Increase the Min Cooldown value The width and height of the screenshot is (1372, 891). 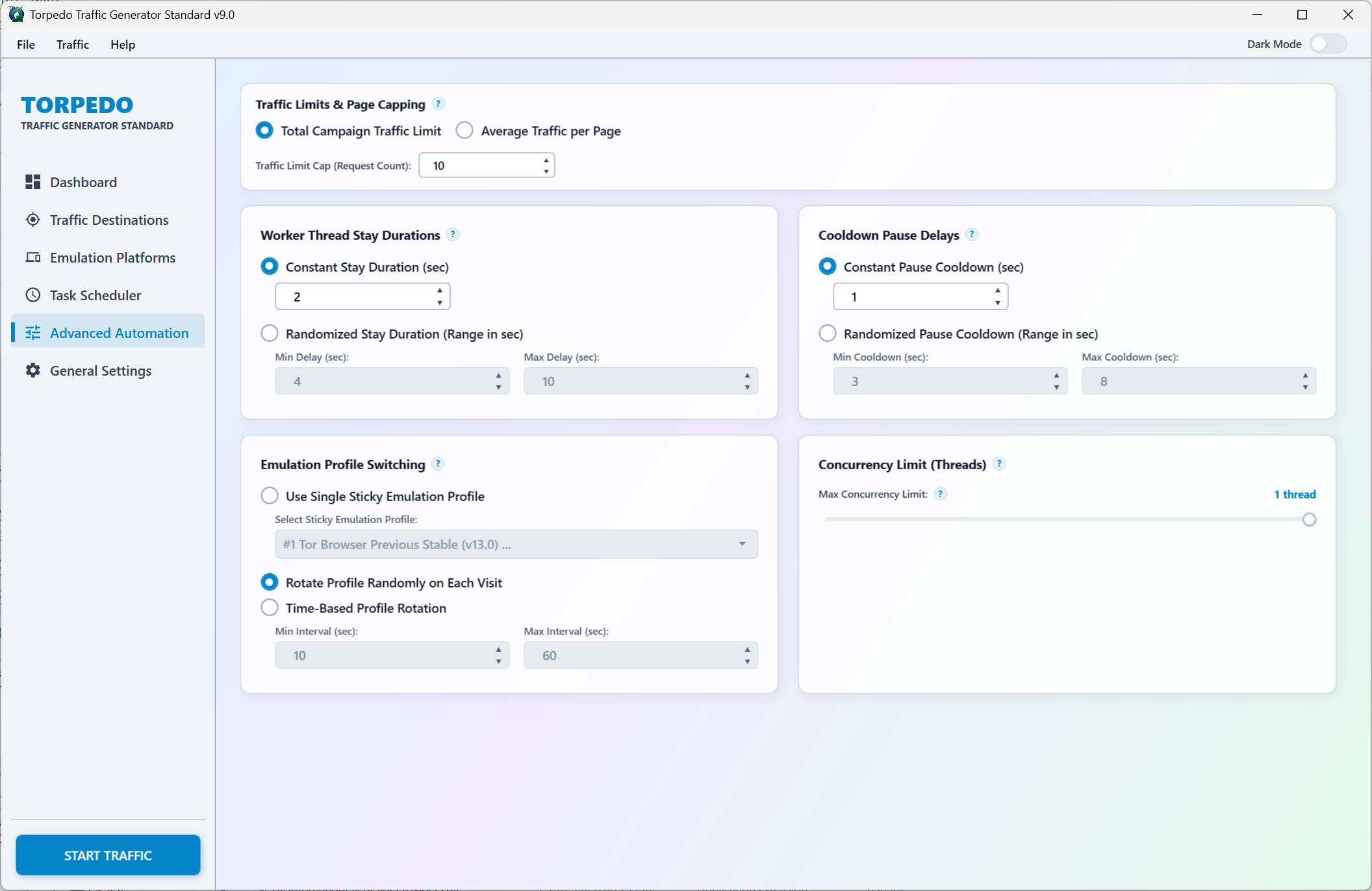tap(1057, 376)
